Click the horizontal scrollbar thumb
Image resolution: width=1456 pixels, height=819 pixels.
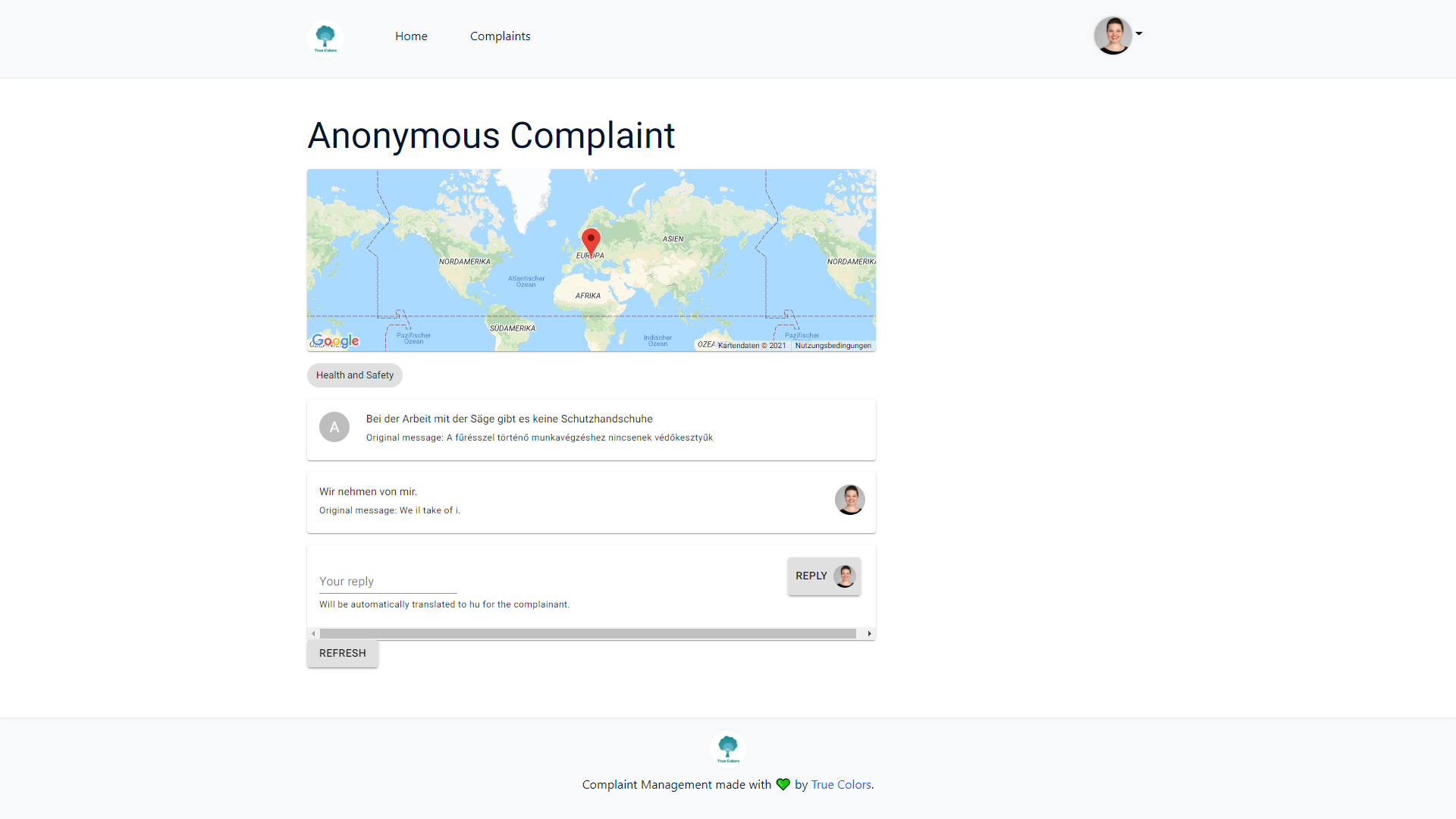(588, 633)
